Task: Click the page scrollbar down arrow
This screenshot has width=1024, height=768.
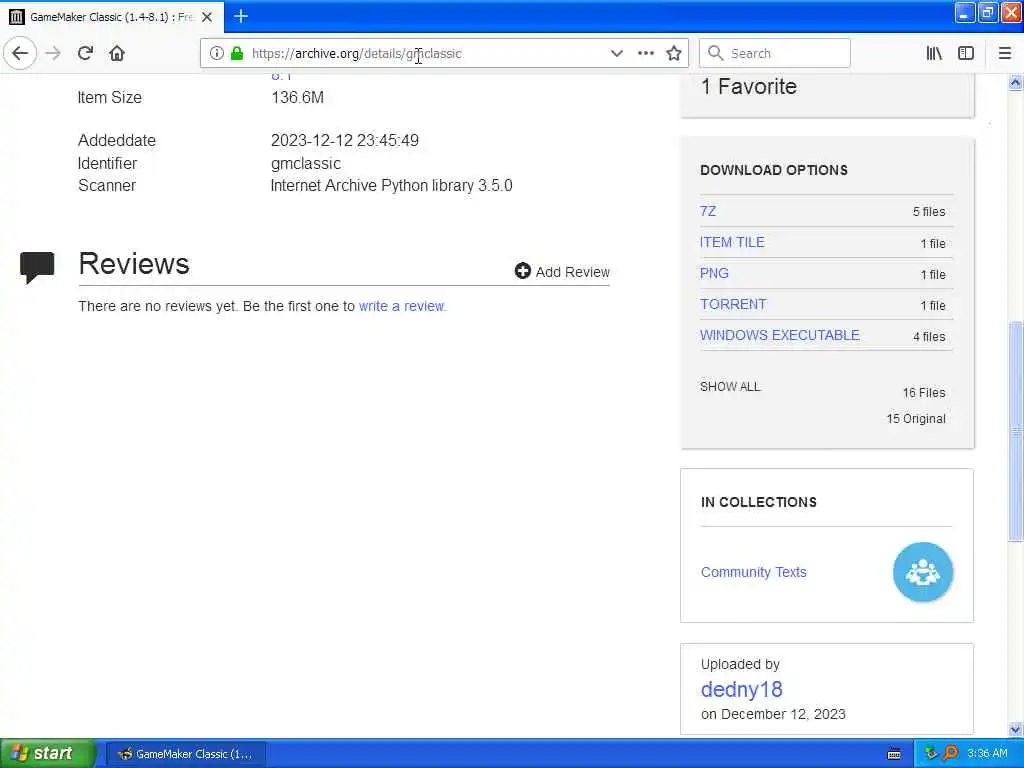Action: click(x=1015, y=729)
